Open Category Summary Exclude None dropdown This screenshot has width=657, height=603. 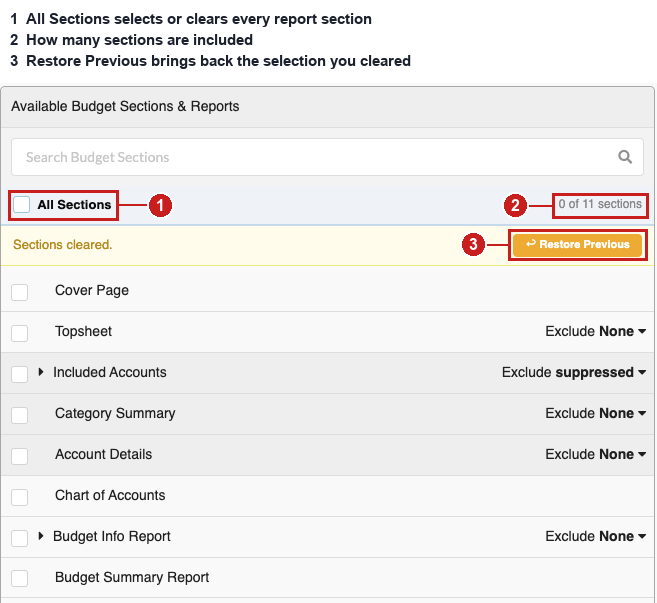pos(595,414)
